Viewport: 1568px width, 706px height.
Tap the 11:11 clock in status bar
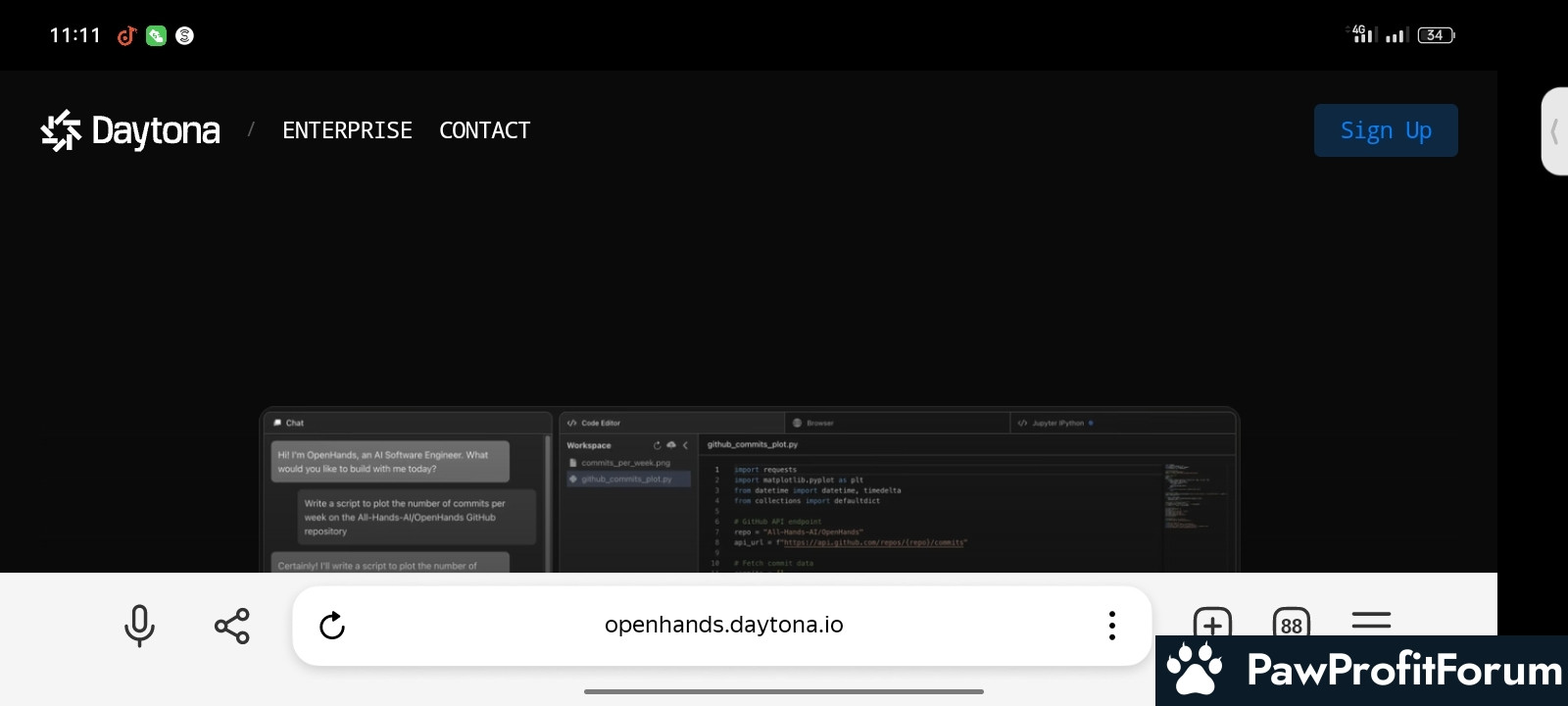tap(75, 35)
